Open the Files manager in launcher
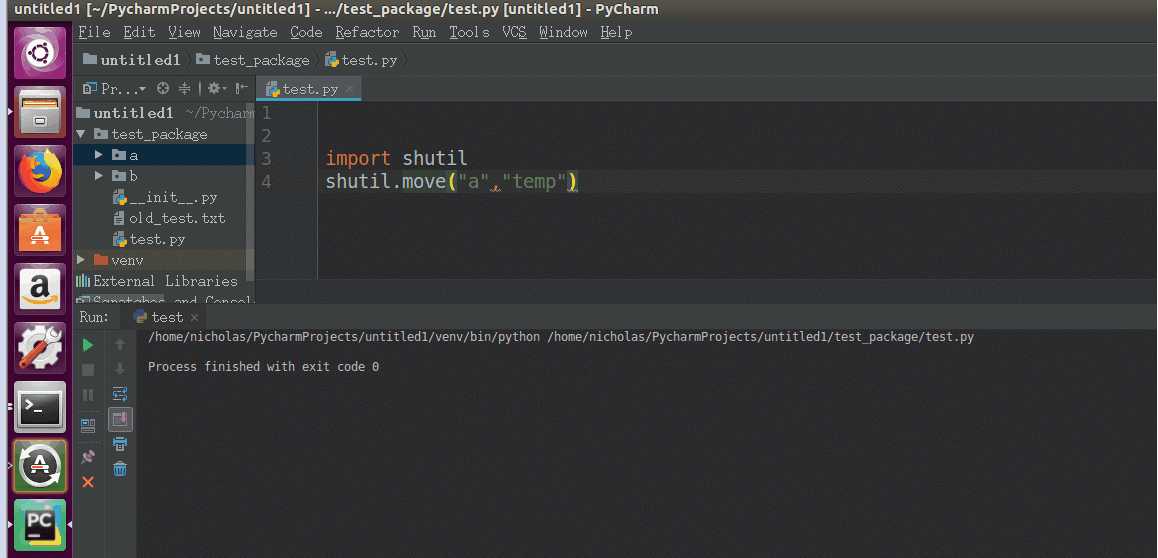Image resolution: width=1158 pixels, height=558 pixels. coord(40,111)
